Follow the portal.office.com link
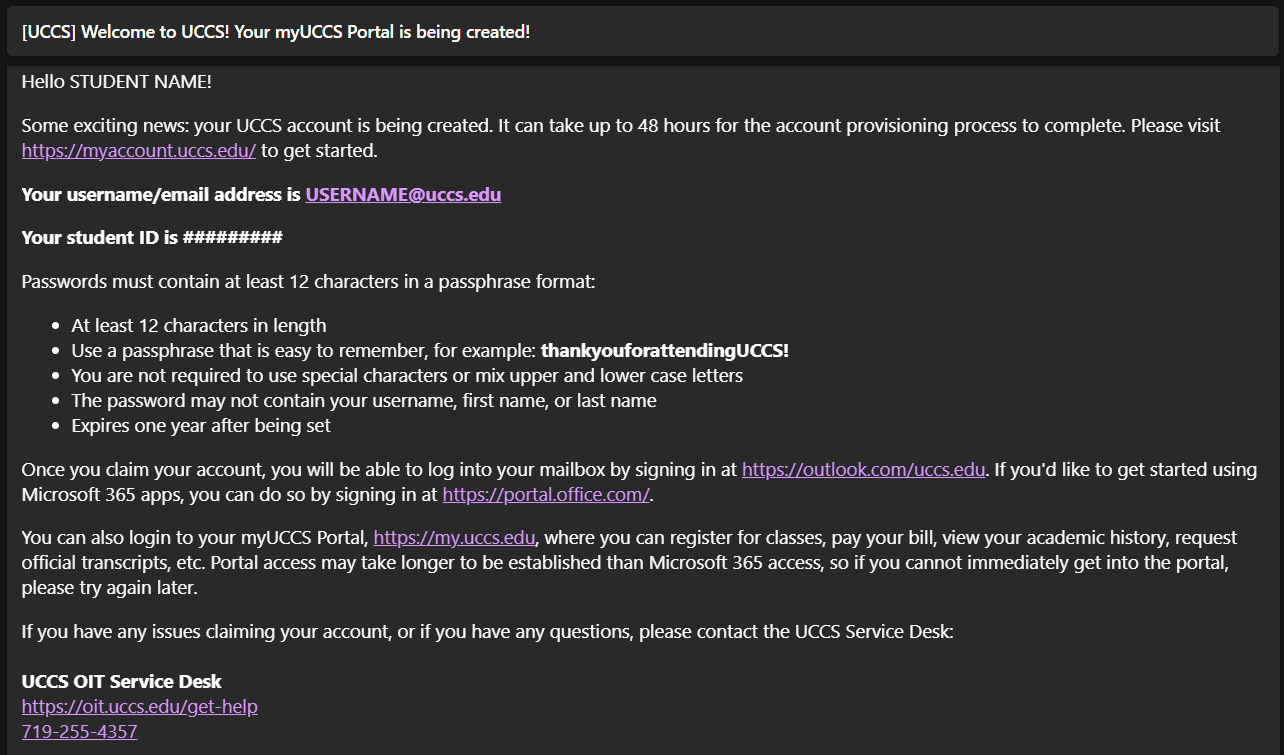The width and height of the screenshot is (1284, 755). coord(546,494)
